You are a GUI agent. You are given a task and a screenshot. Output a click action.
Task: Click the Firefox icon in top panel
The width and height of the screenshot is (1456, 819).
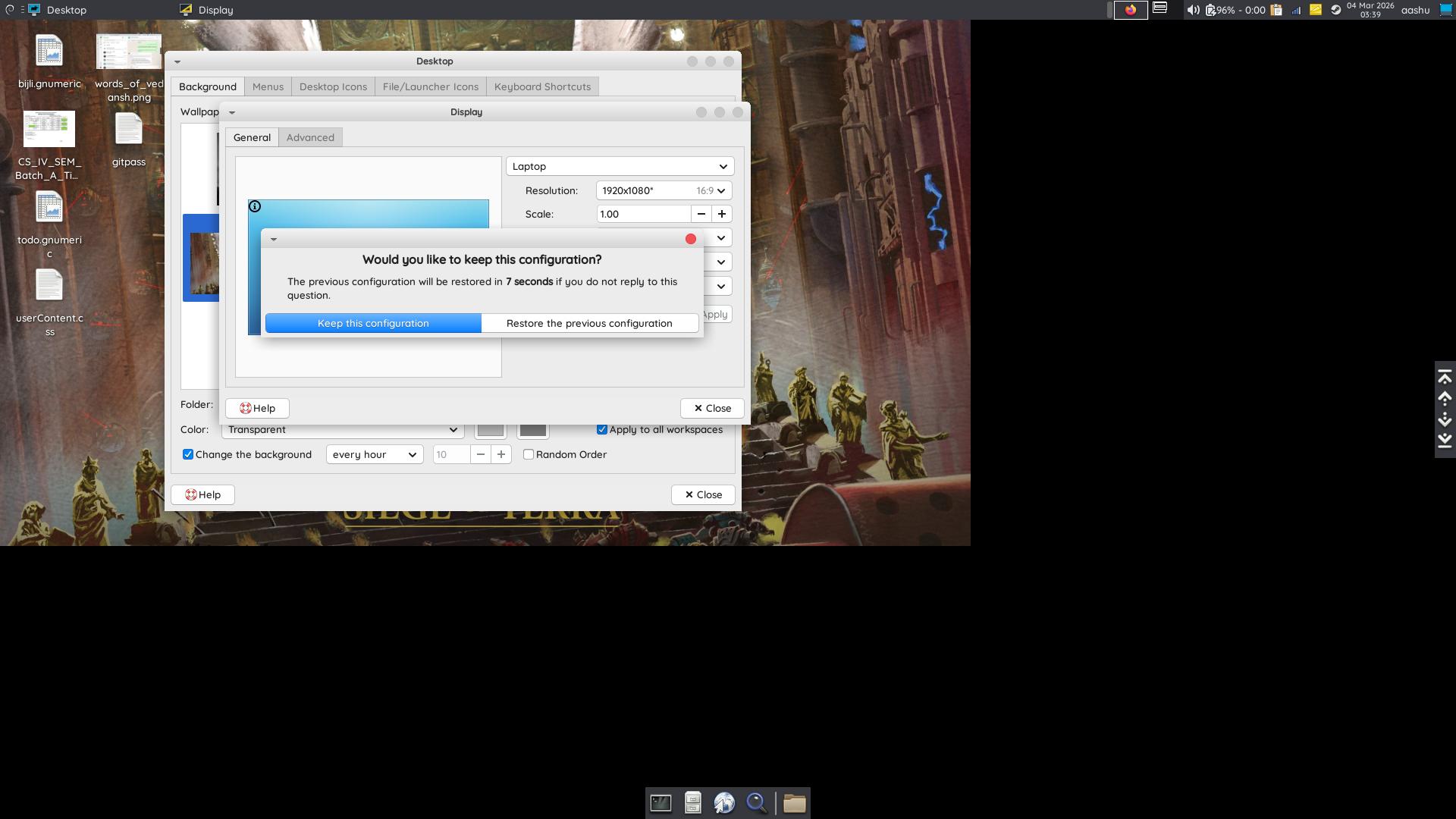(x=1130, y=10)
